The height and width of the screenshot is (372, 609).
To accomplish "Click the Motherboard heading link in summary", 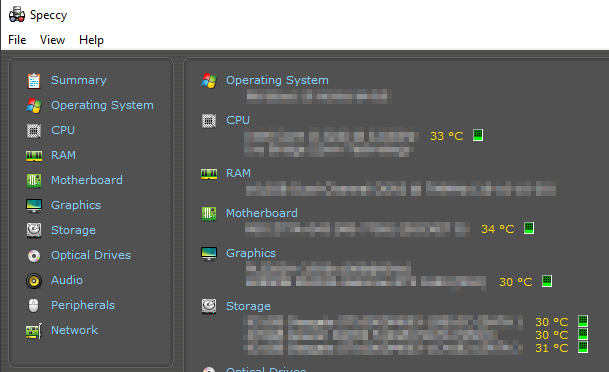I will [x=262, y=213].
